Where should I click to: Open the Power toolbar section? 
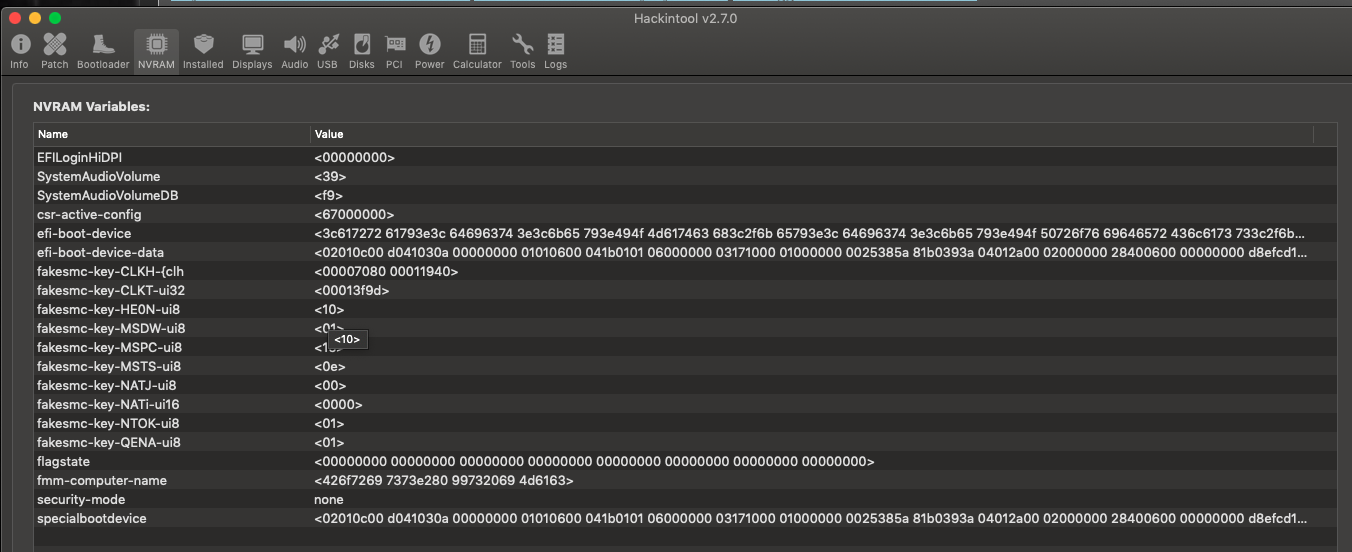430,51
